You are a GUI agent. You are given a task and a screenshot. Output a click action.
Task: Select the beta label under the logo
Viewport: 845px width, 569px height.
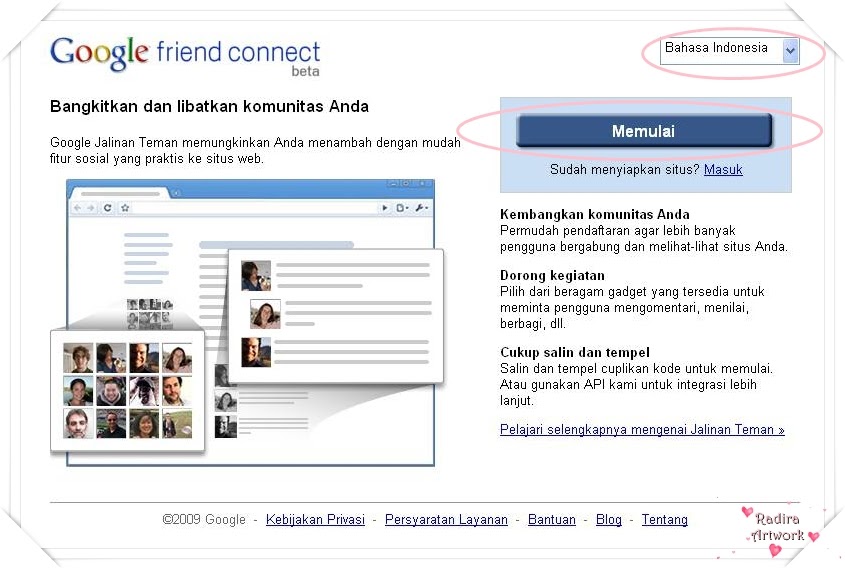coord(306,71)
